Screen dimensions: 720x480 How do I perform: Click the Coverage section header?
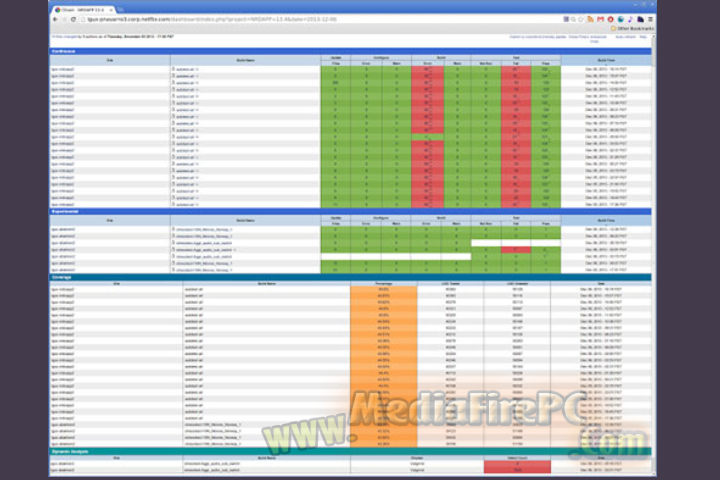click(x=350, y=277)
